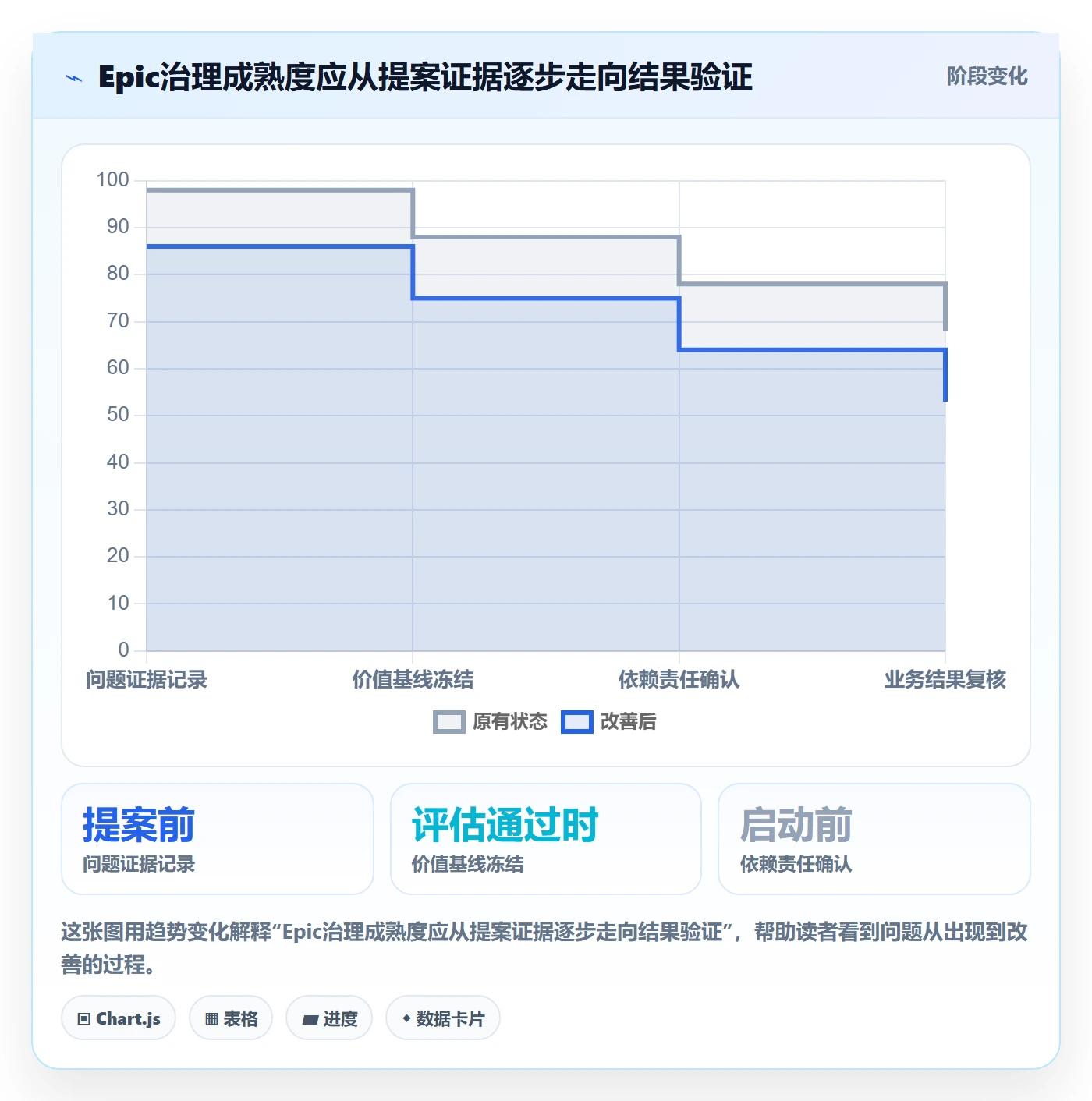Click the 0 y-axis value
The height and width of the screenshot is (1101, 1092).
[123, 650]
